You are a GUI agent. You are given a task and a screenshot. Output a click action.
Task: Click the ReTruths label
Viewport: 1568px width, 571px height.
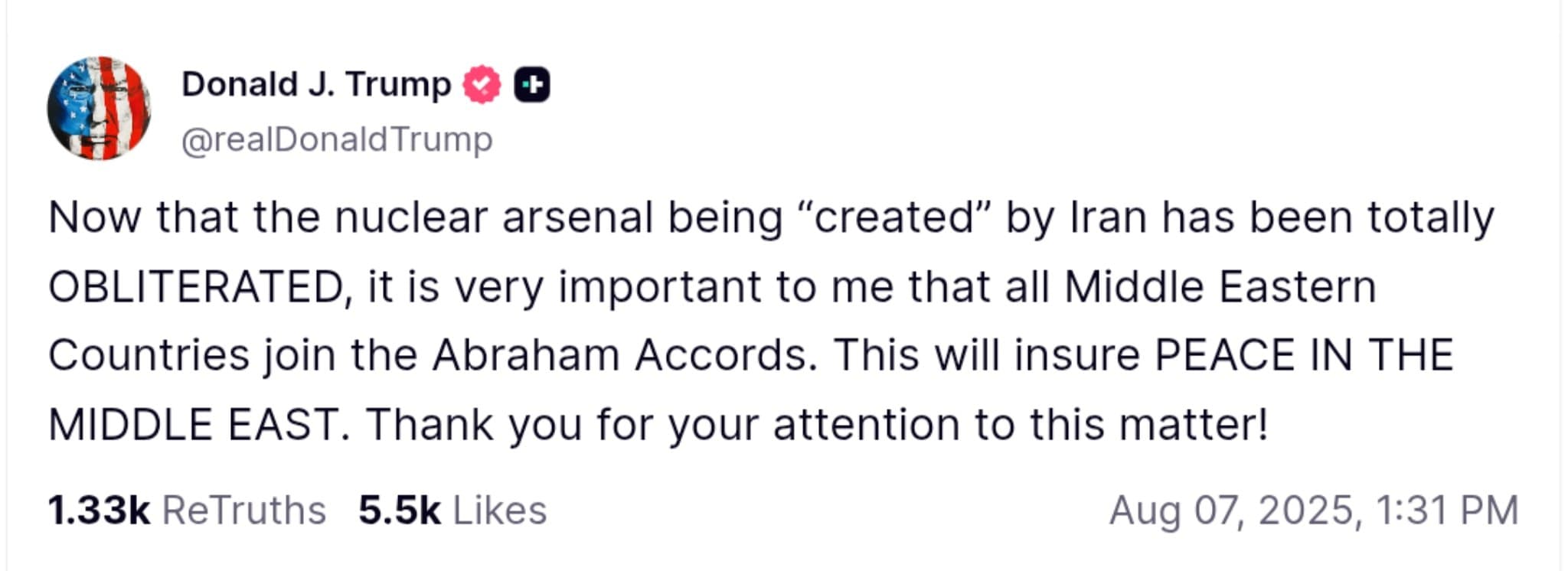tap(243, 511)
